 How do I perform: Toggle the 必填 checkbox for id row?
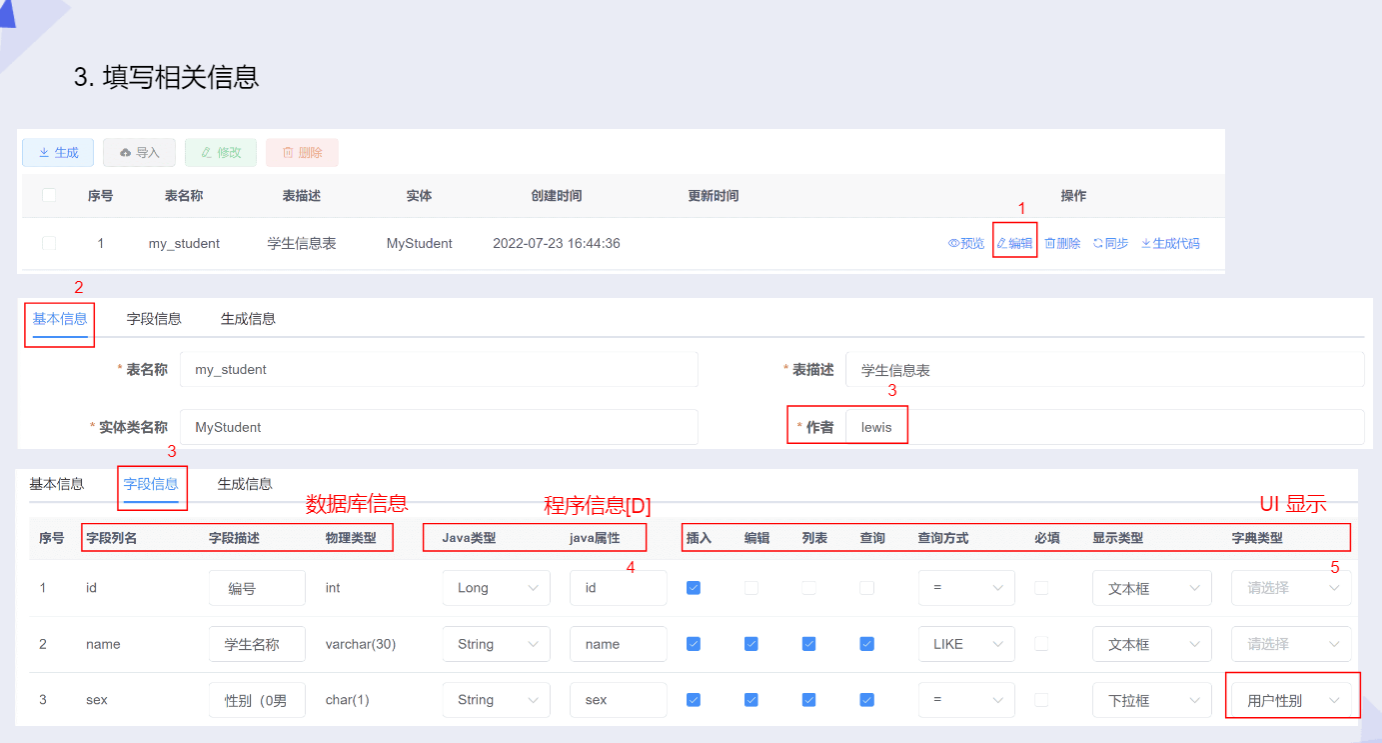1041,588
